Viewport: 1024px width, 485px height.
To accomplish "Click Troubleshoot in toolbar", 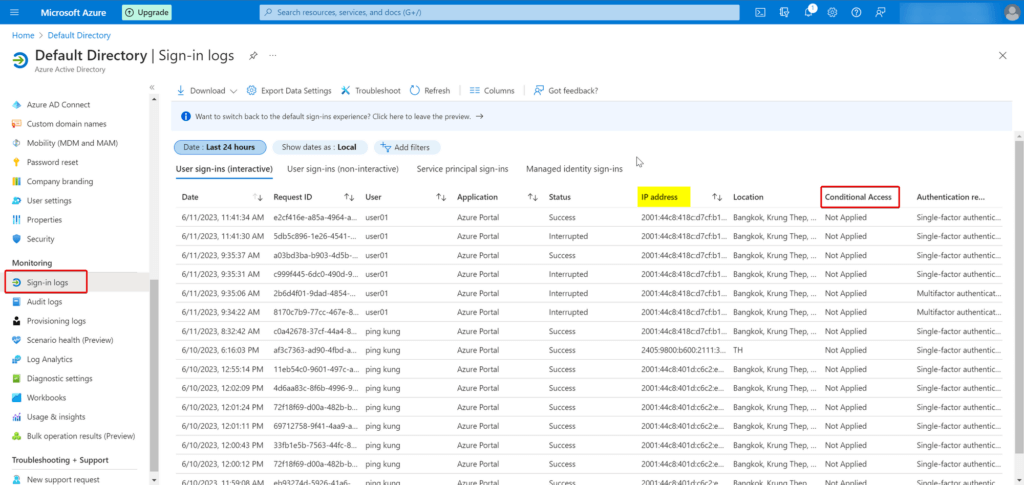I will tap(370, 91).
